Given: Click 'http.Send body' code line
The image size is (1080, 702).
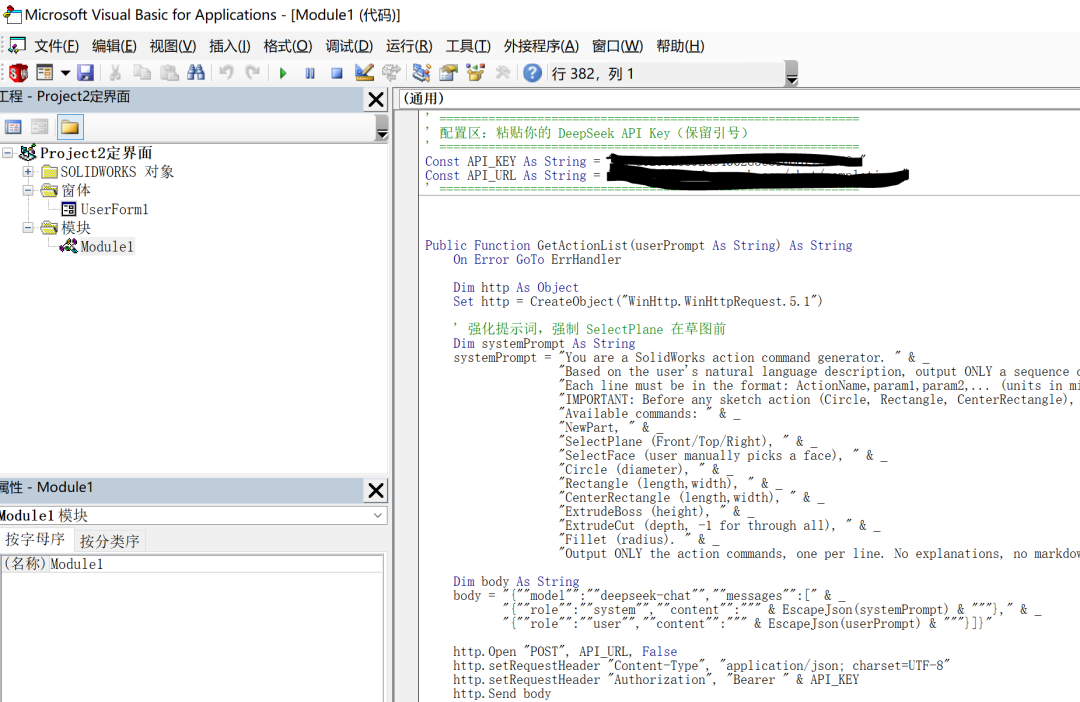Looking at the screenshot, I should coord(502,694).
